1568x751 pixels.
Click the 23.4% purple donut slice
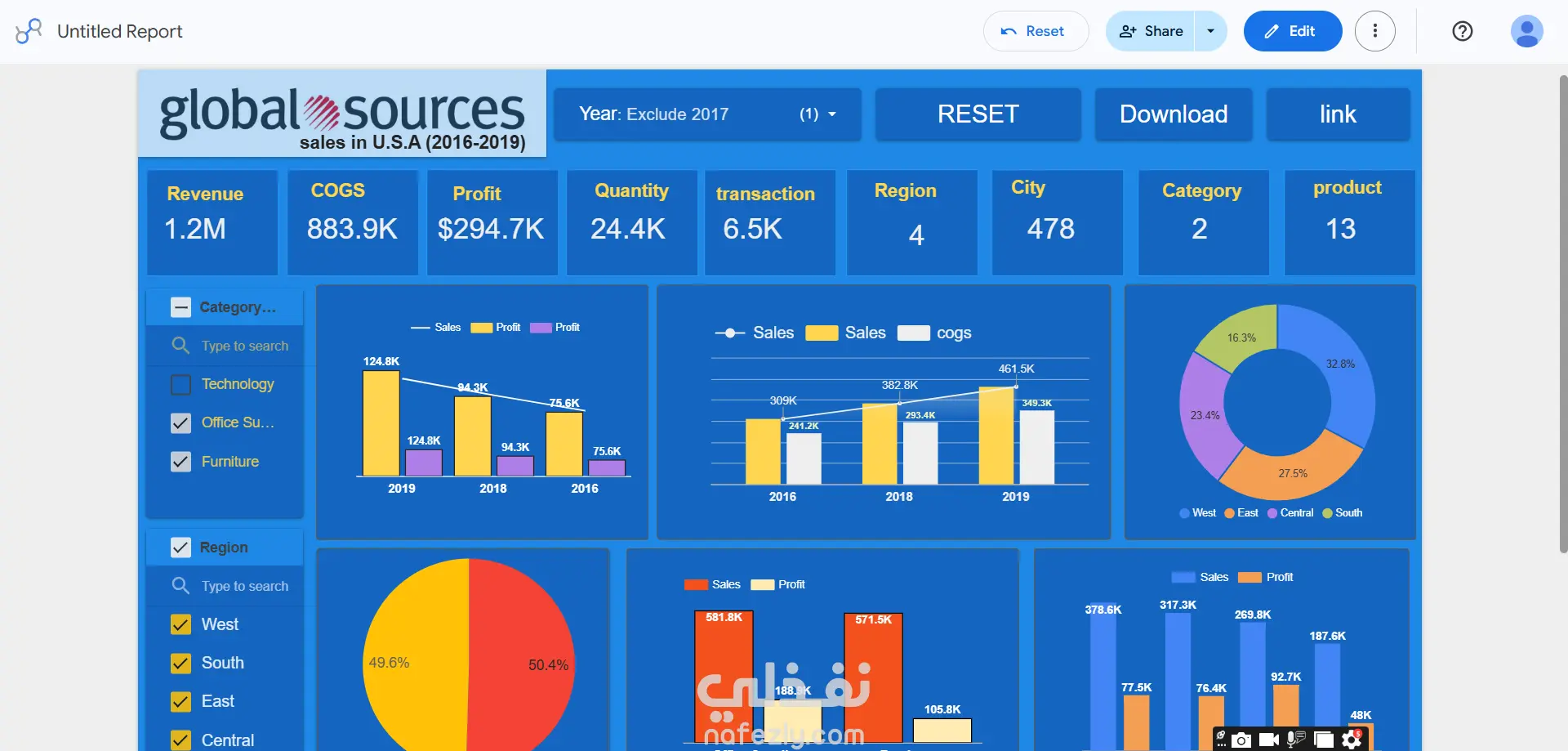(x=1203, y=415)
